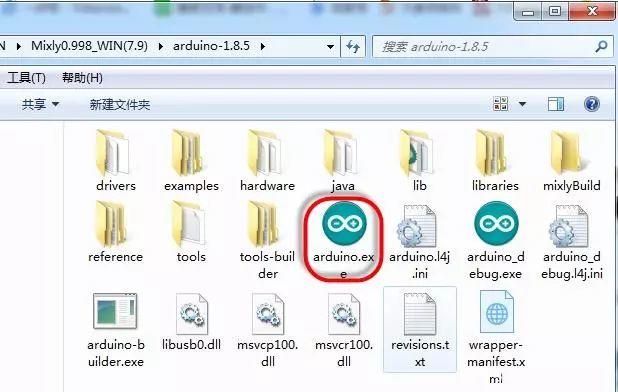This screenshot has height=392, width=618.
Task: Open the 工具(T) menu
Action: tap(26, 78)
